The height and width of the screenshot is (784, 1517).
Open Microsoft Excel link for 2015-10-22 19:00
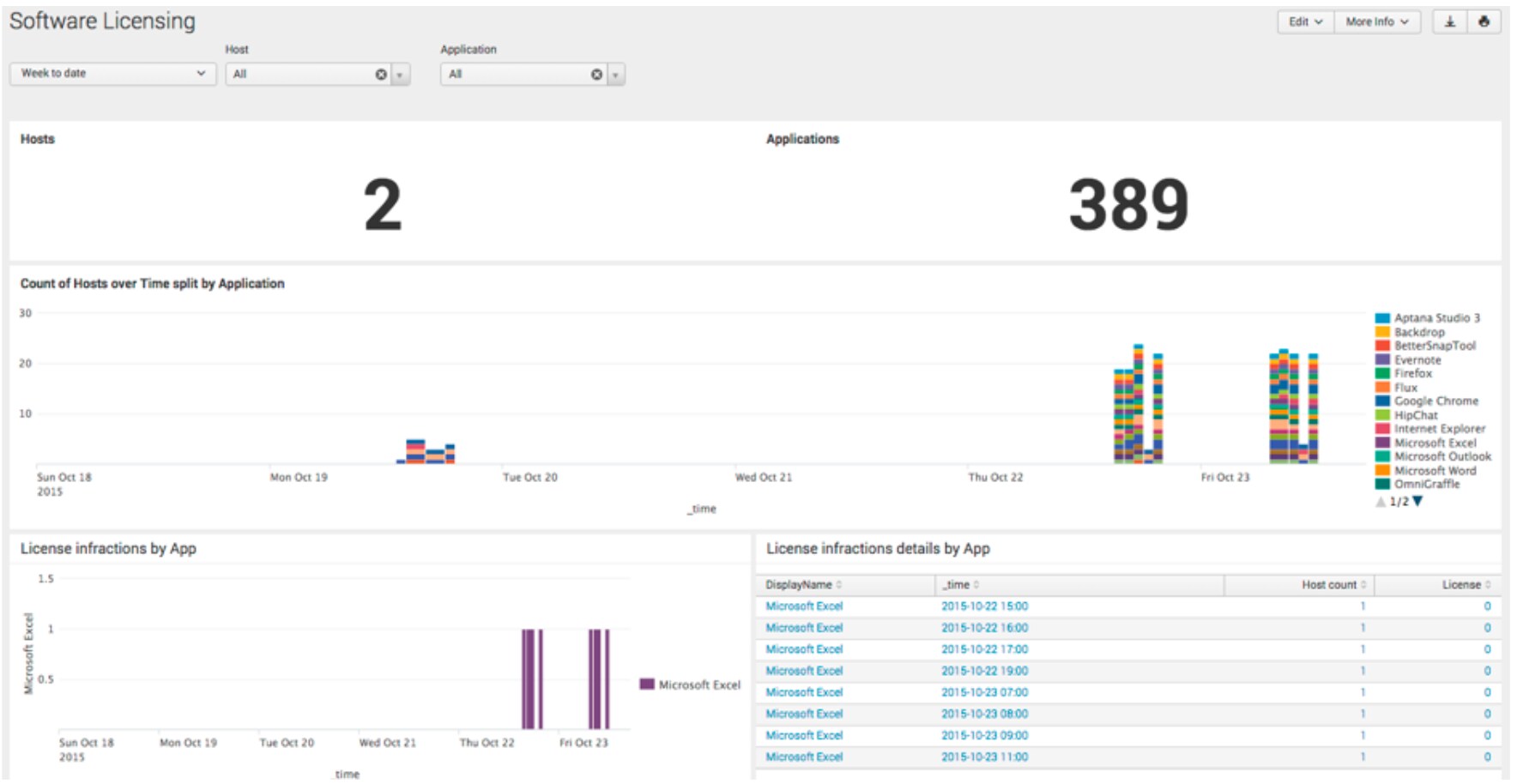pos(804,671)
